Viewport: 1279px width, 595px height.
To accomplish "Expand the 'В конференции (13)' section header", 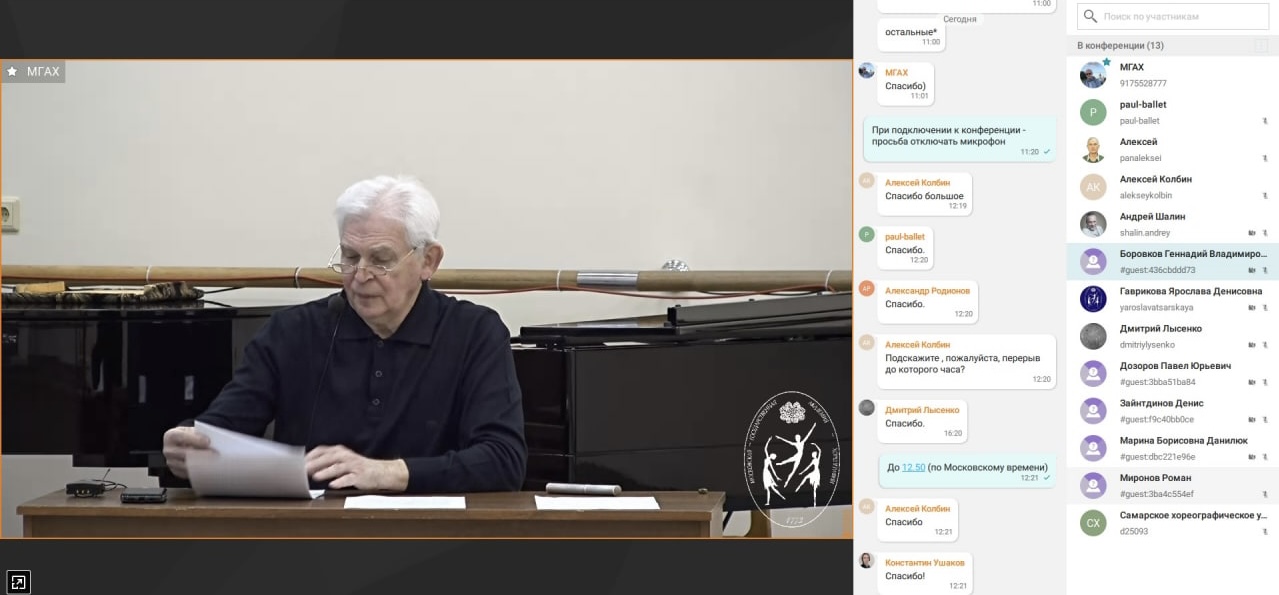I will click(1120, 46).
